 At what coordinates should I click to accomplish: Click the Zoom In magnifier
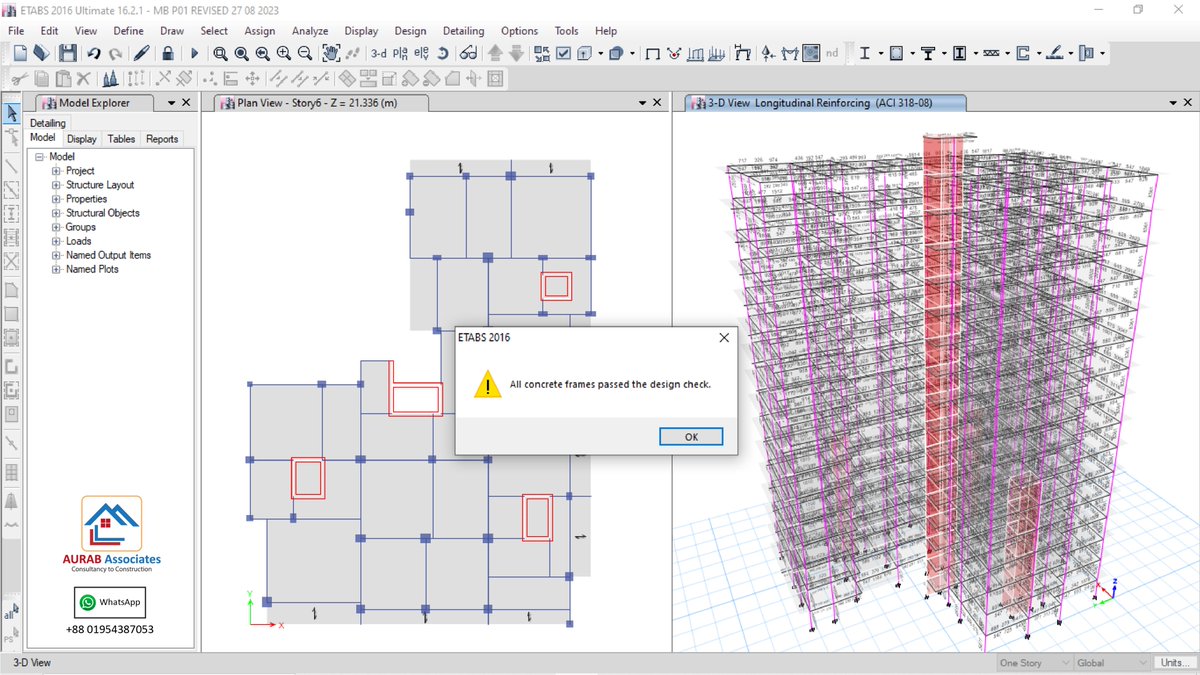[x=284, y=53]
